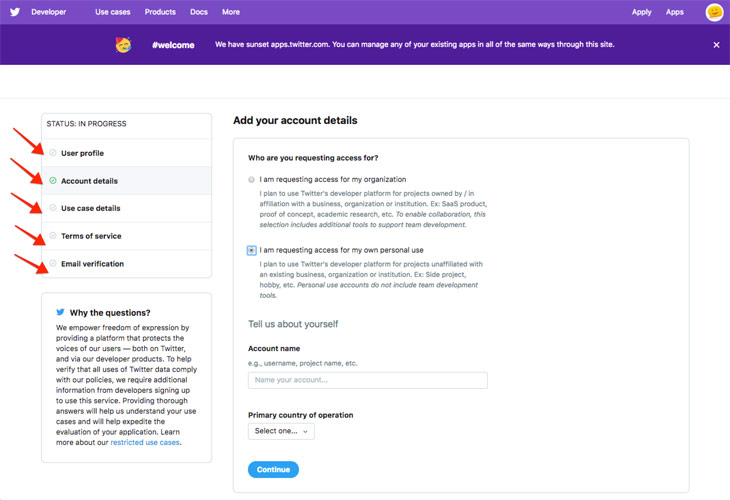This screenshot has height=500, width=730.
Task: Open the Use cases menu
Action: [x=113, y=12]
